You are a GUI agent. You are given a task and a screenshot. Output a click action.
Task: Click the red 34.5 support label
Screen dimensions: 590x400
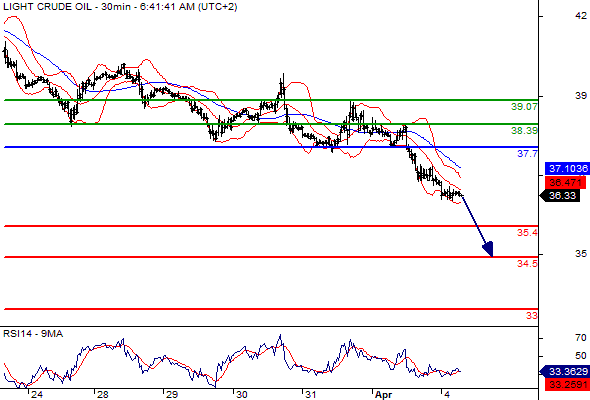point(527,263)
